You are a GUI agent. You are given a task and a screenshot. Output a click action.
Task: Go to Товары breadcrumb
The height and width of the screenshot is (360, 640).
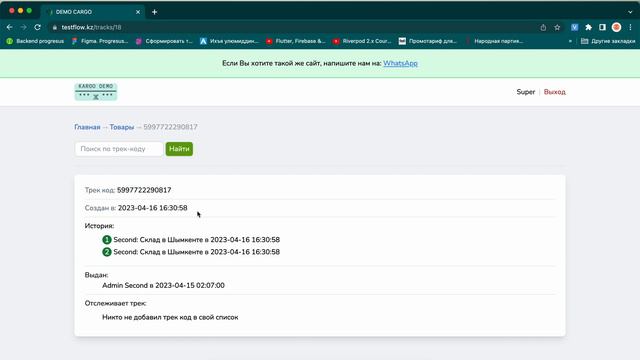click(x=122, y=127)
